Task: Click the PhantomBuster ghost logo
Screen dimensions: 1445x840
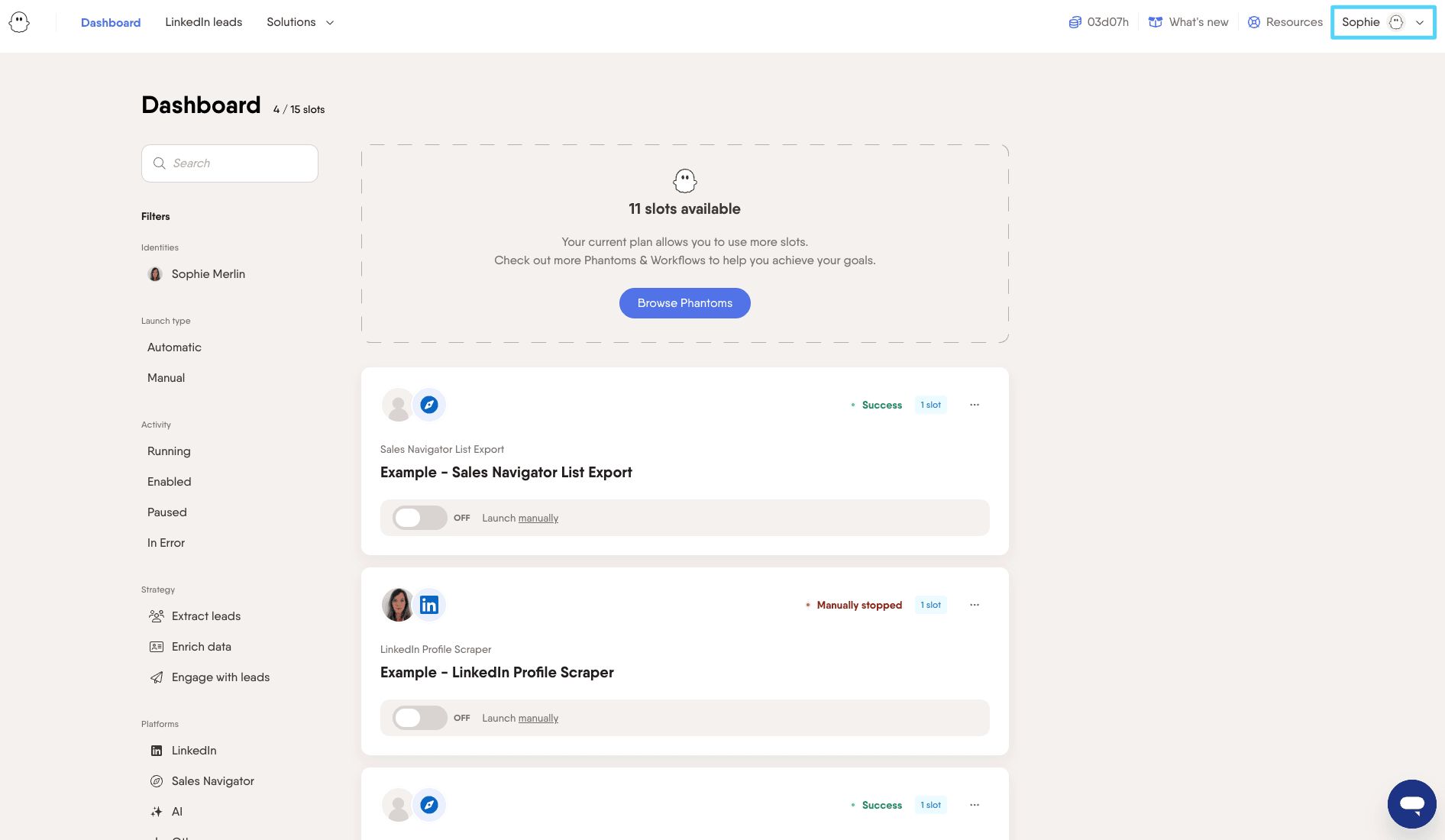Action: pyautogui.click(x=19, y=22)
